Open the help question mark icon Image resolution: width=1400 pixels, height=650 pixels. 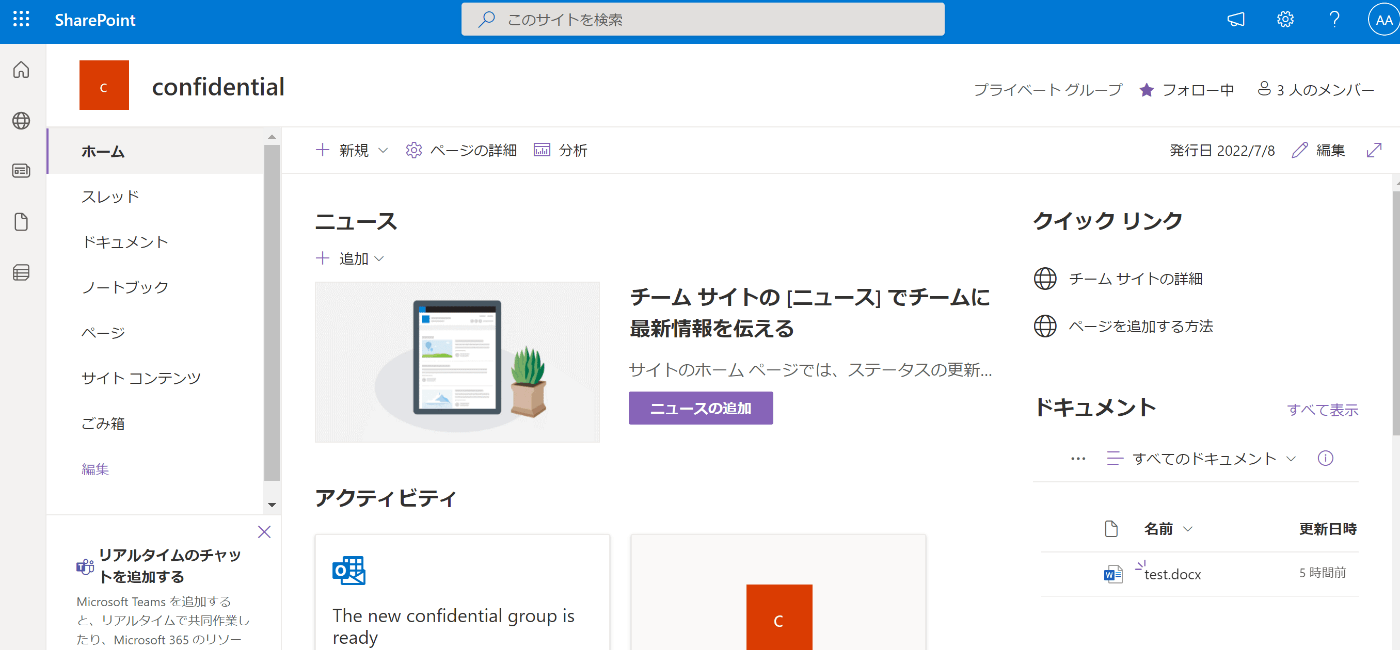tap(1335, 20)
